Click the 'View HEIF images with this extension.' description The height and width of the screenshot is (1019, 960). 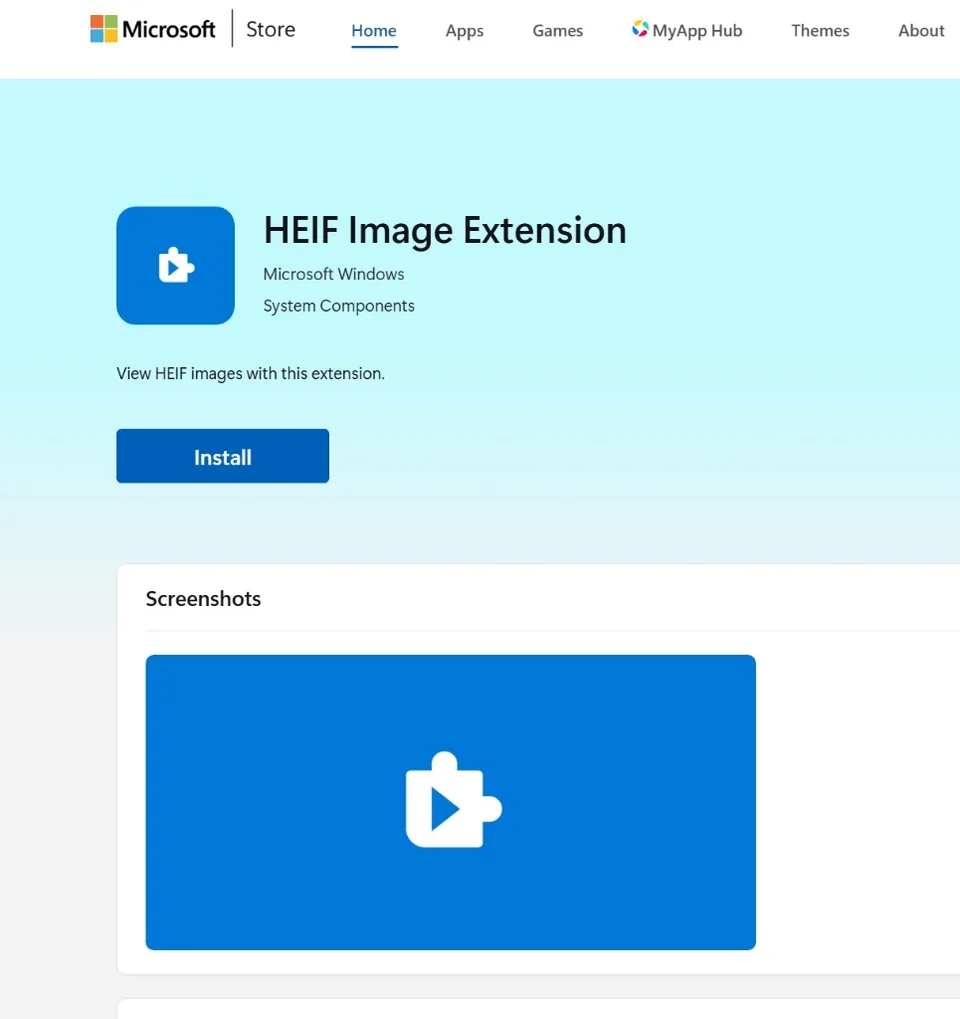[250, 374]
